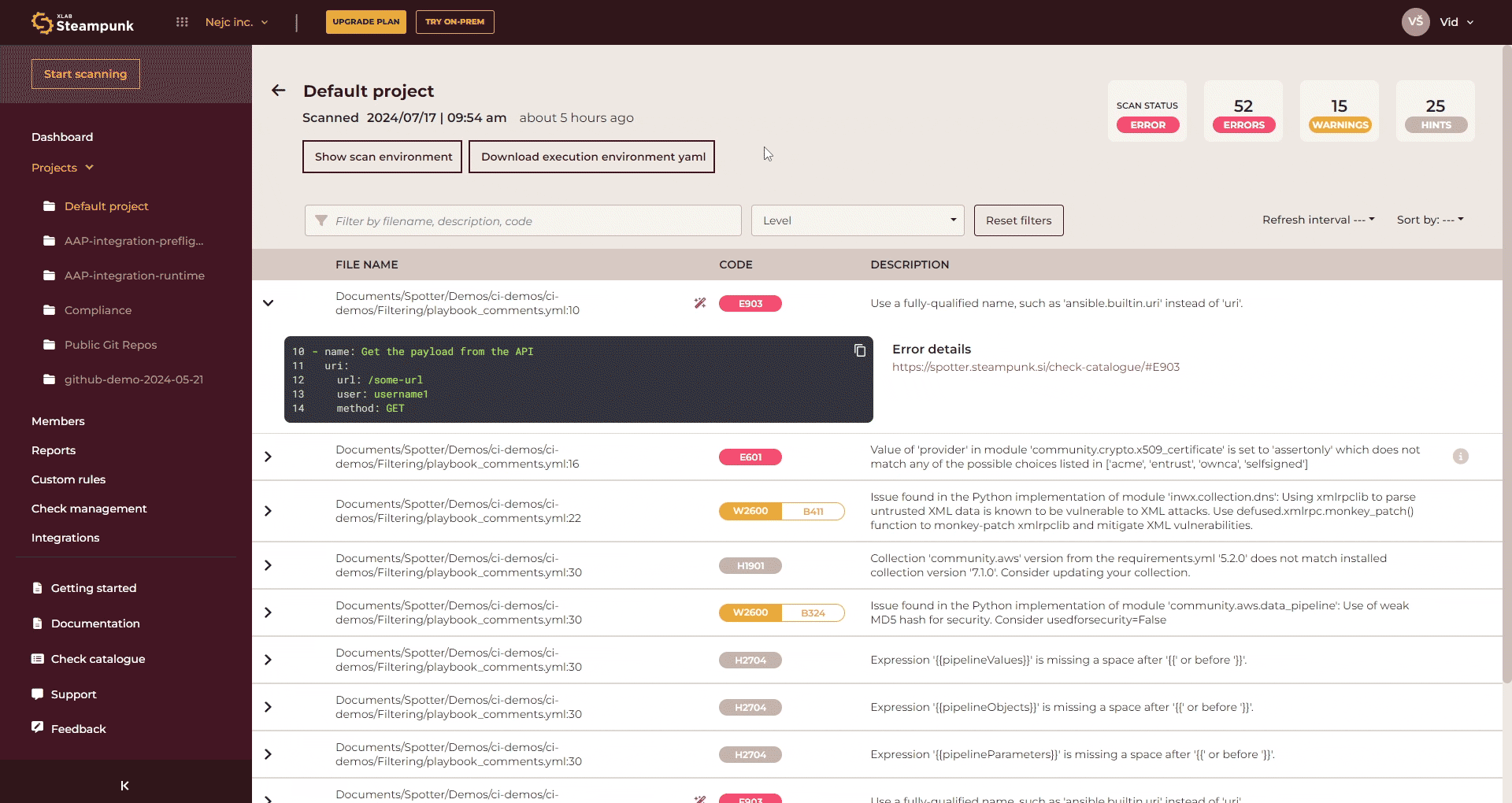
Task: Copy the code snippet with the copy icon
Action: tap(860, 351)
